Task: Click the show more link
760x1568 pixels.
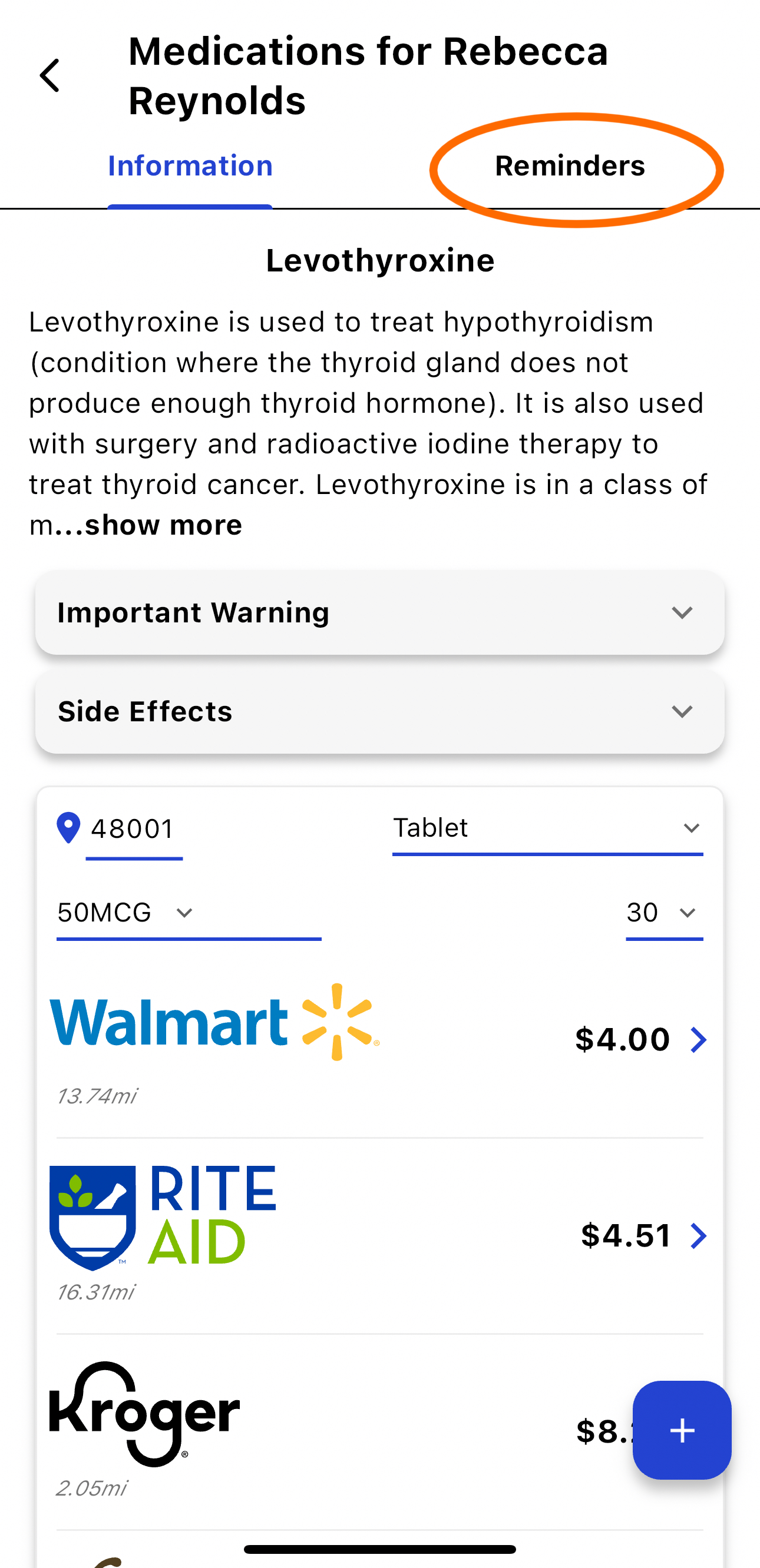Action: point(163,525)
